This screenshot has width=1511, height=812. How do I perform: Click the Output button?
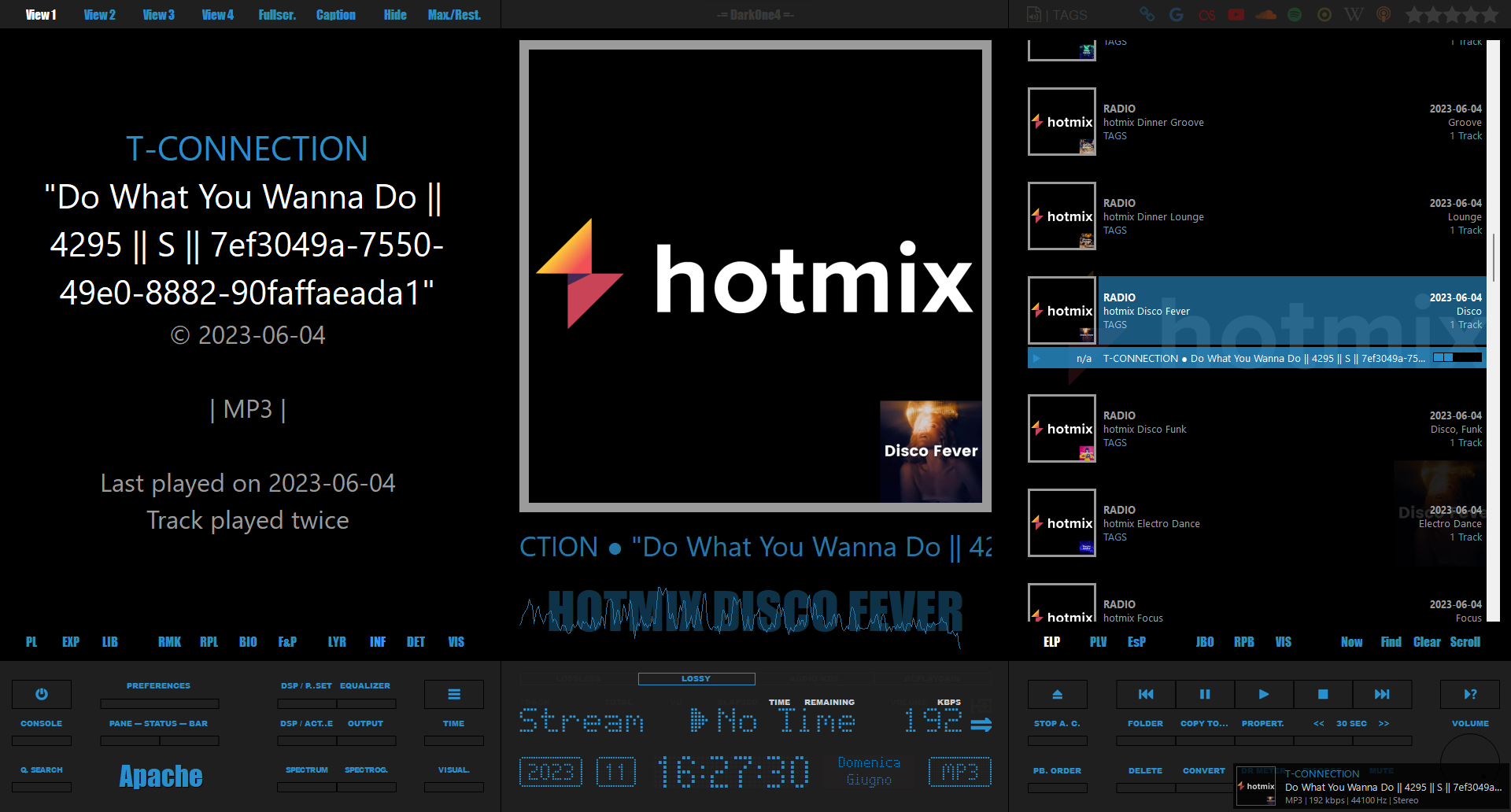(x=365, y=723)
